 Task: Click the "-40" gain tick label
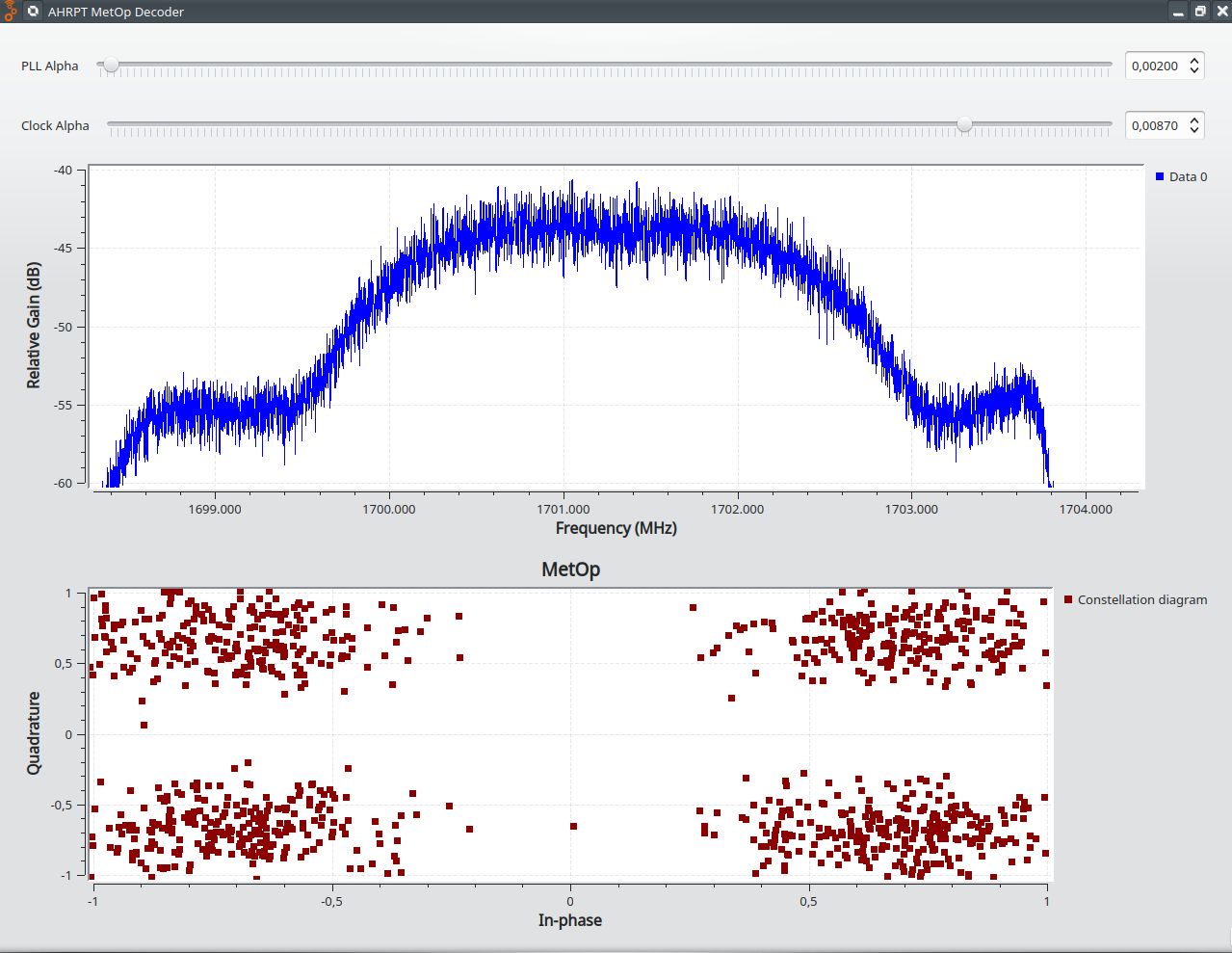64,170
